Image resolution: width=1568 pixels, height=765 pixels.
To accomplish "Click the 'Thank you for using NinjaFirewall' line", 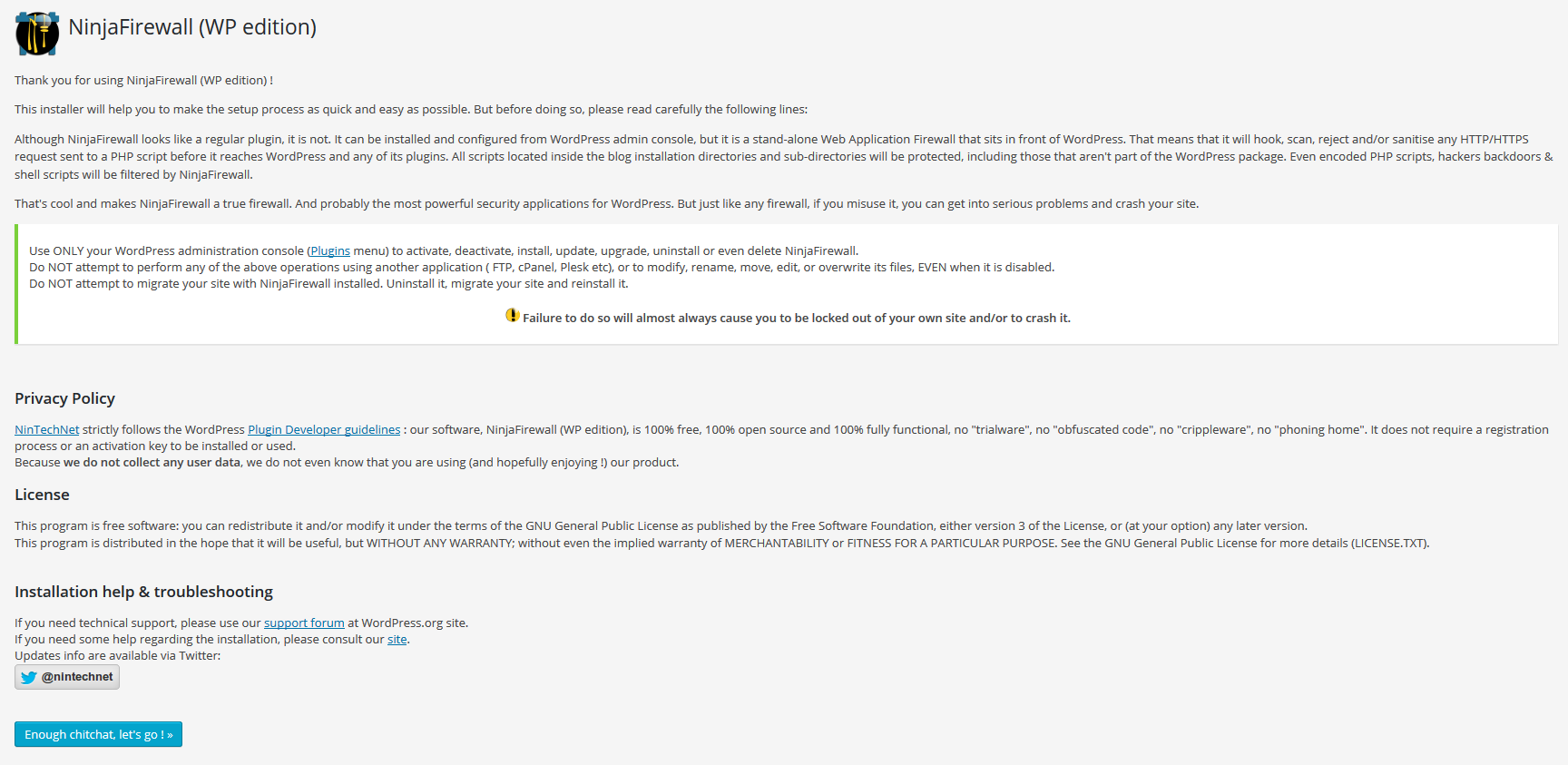I will coord(143,80).
